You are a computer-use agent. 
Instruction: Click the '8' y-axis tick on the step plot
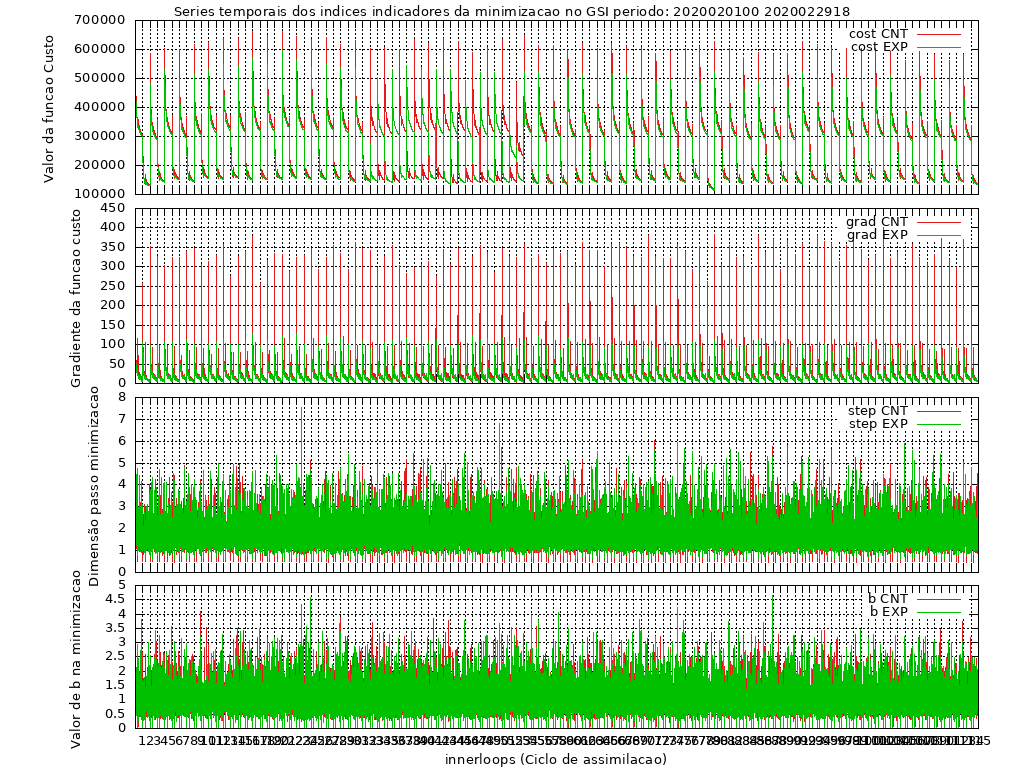pyautogui.click(x=121, y=397)
